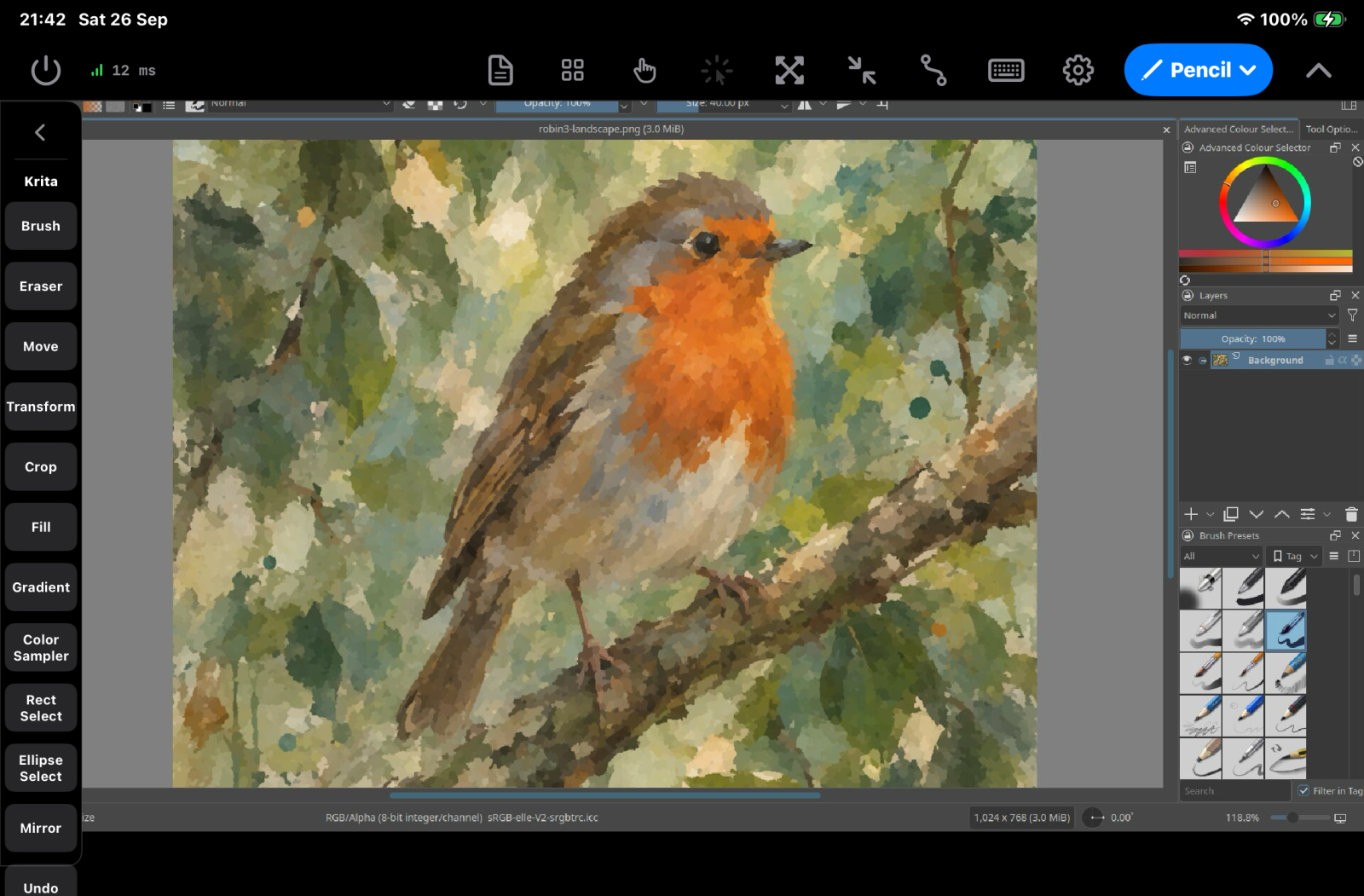Adjust the layer Opacity 100% slider
The image size is (1364, 896).
[1253, 338]
